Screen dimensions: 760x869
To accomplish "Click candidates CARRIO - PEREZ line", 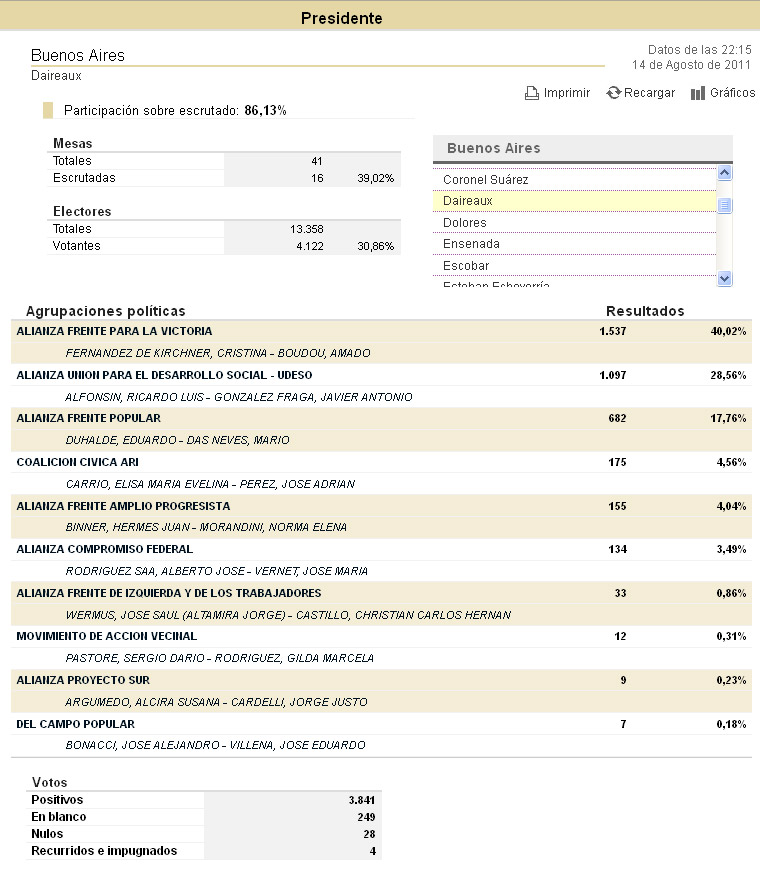I will [x=210, y=484].
